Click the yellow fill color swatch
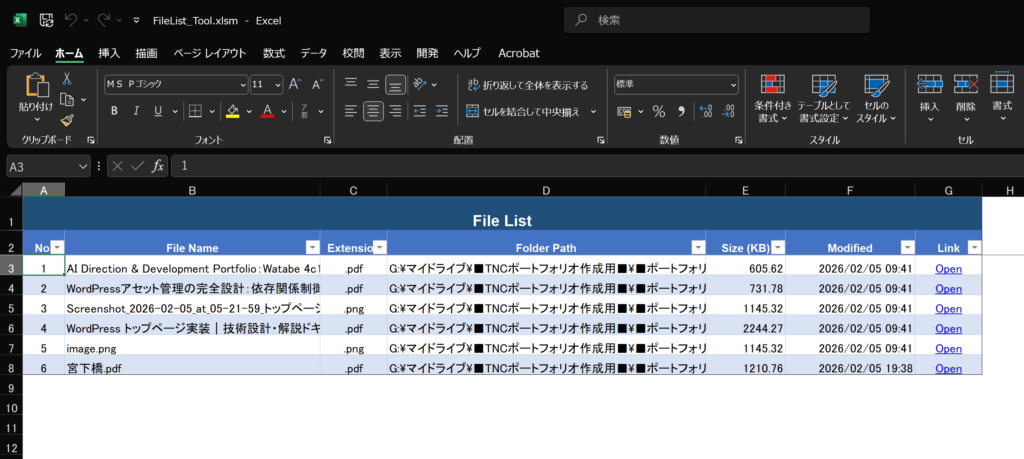The width and height of the screenshot is (1024, 459). coord(232,111)
